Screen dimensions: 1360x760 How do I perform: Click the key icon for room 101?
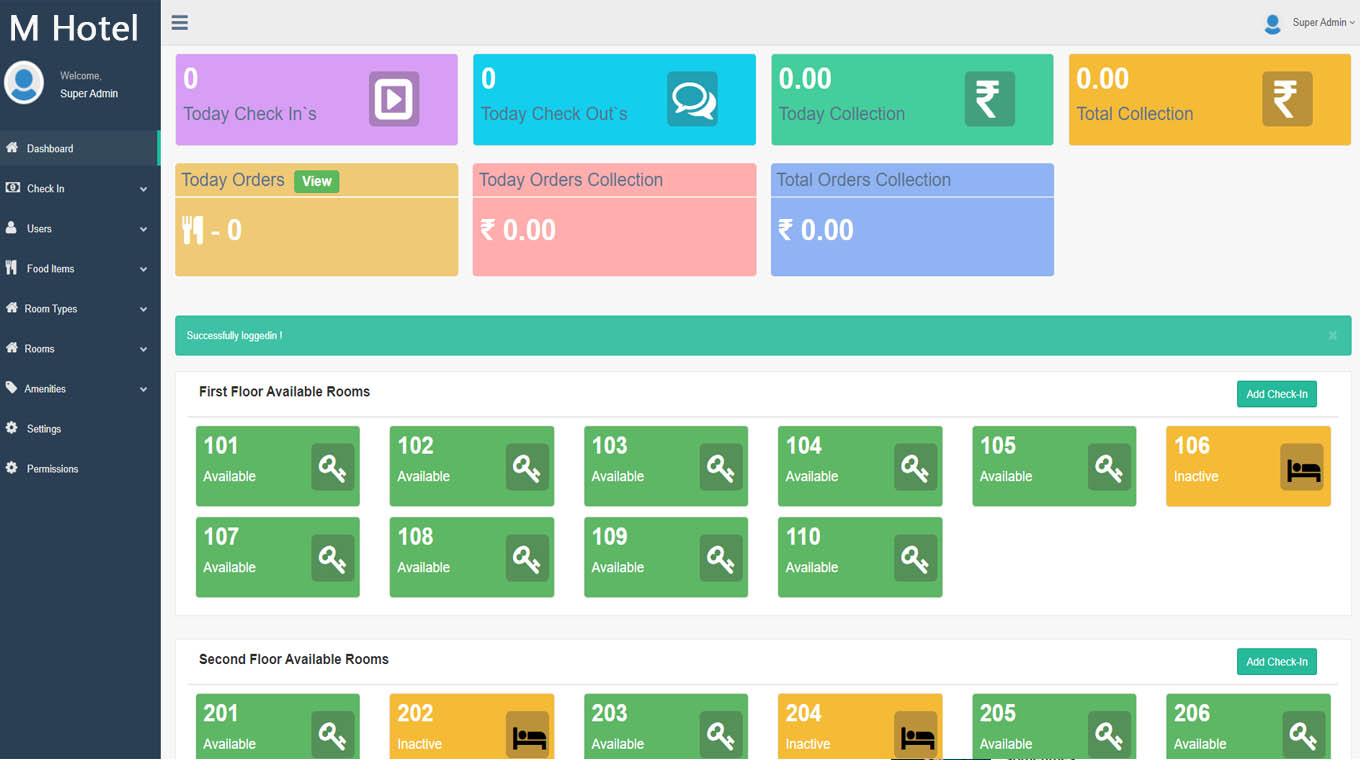click(333, 467)
